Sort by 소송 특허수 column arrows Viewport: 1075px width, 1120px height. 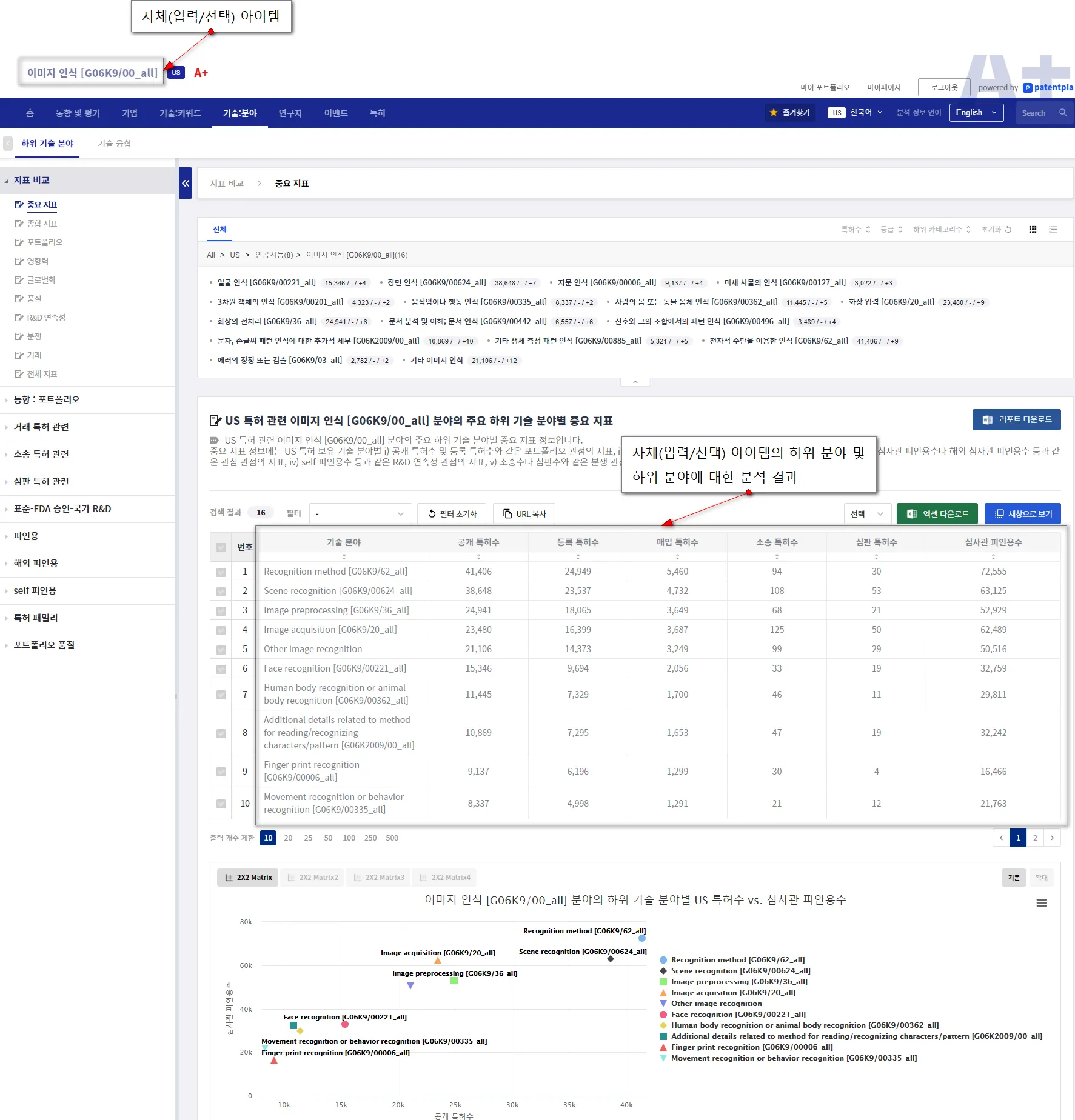(x=777, y=556)
